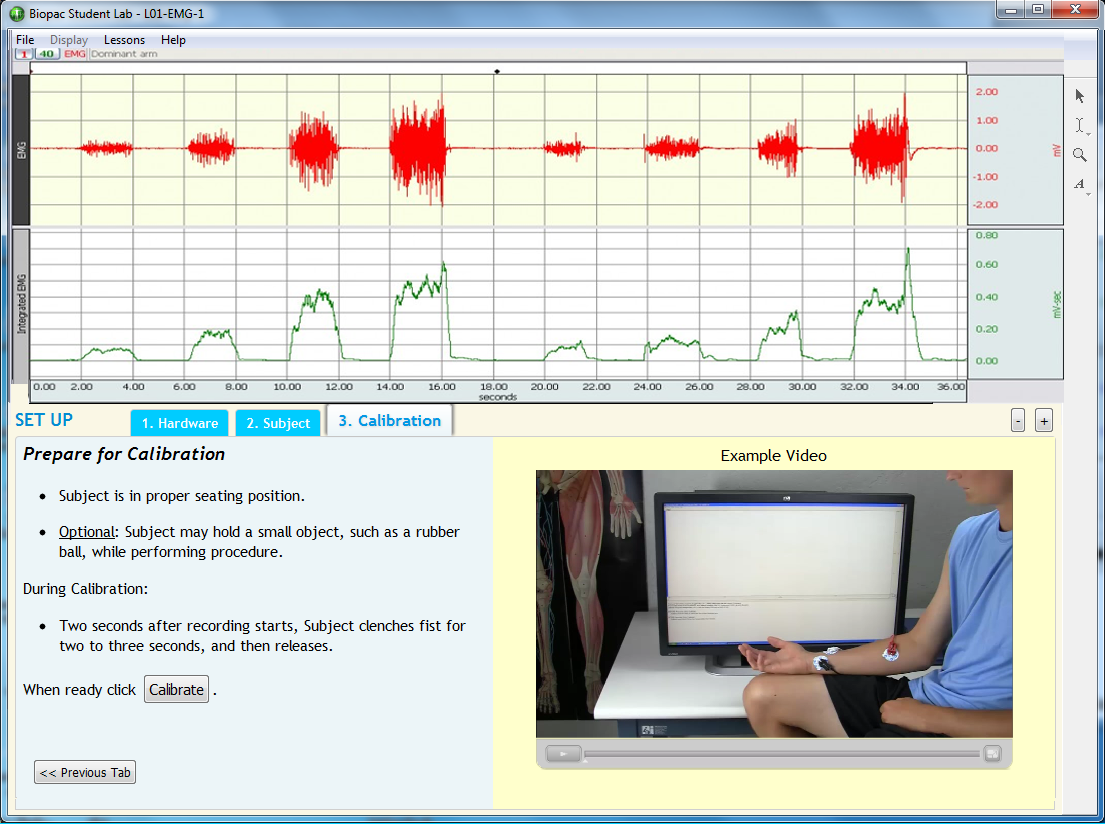1105x824 pixels.
Task: Open the File menu
Action: click(25, 40)
